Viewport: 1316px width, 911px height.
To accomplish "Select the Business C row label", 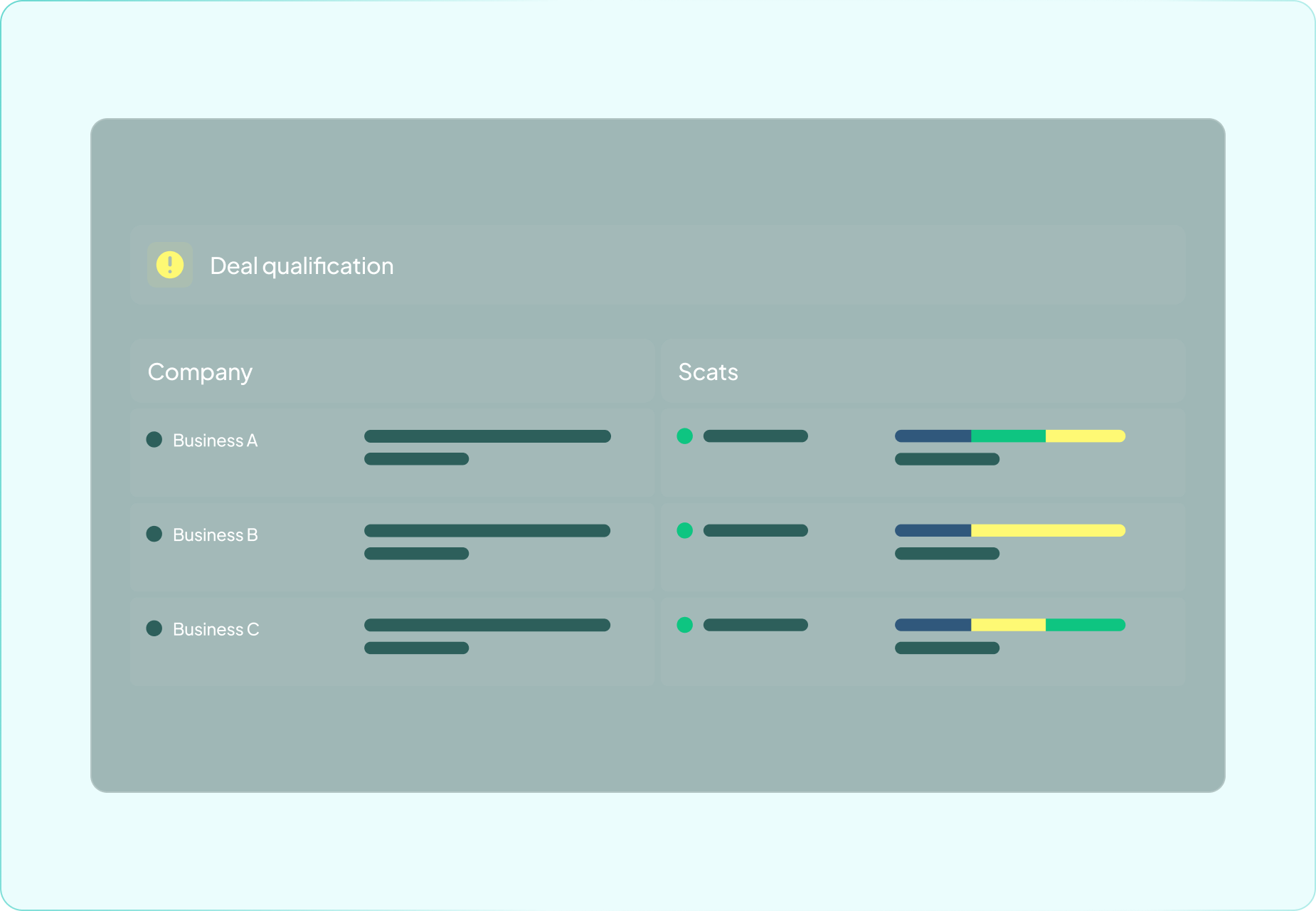I will [x=216, y=629].
